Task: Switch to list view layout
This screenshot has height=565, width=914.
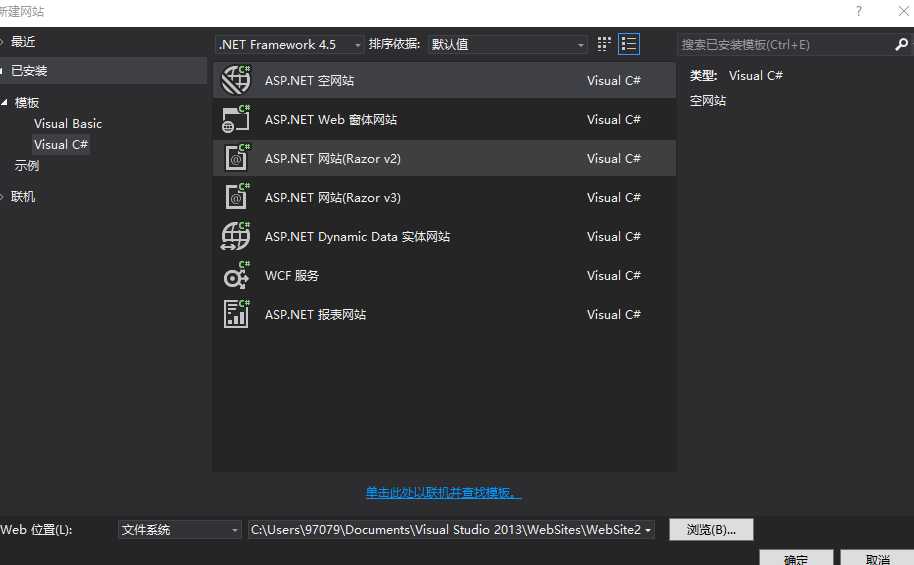Action: [629, 44]
